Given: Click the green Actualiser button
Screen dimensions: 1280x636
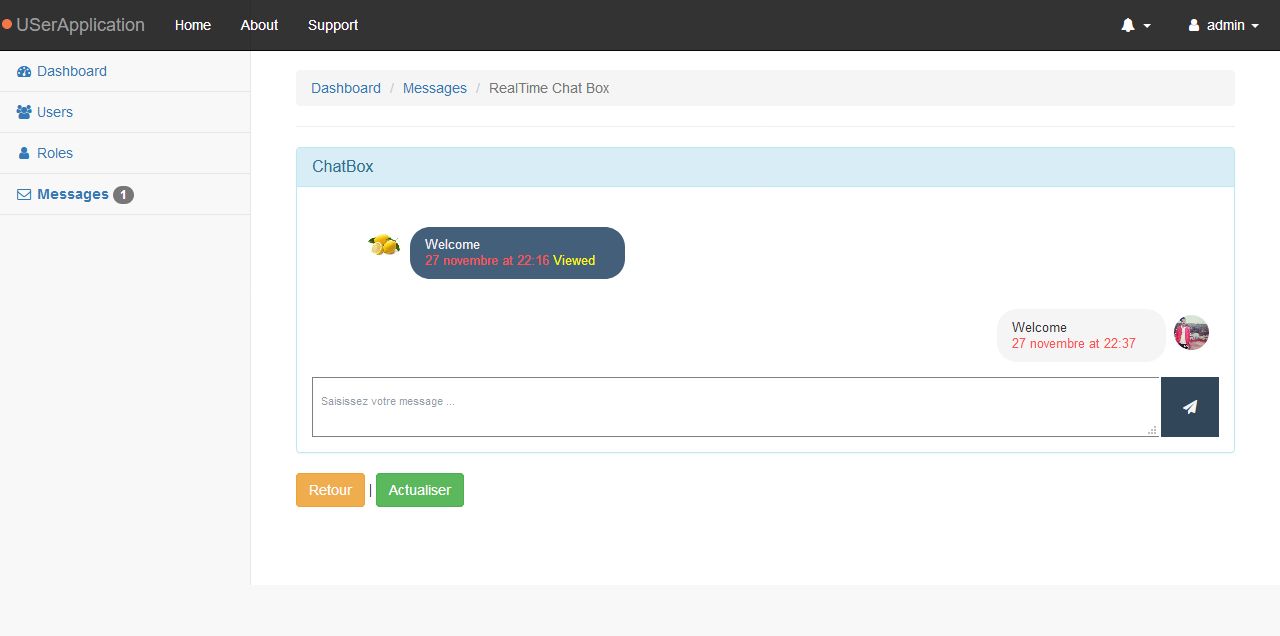Looking at the screenshot, I should click(420, 490).
